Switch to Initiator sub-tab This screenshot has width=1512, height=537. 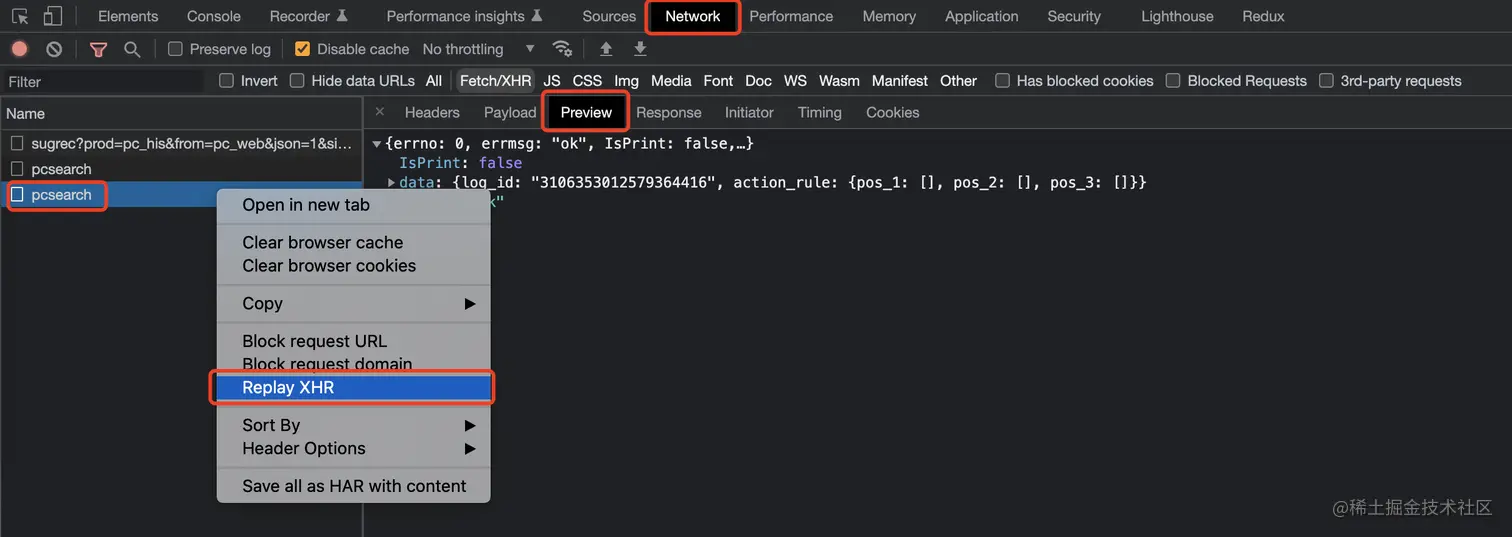click(749, 112)
